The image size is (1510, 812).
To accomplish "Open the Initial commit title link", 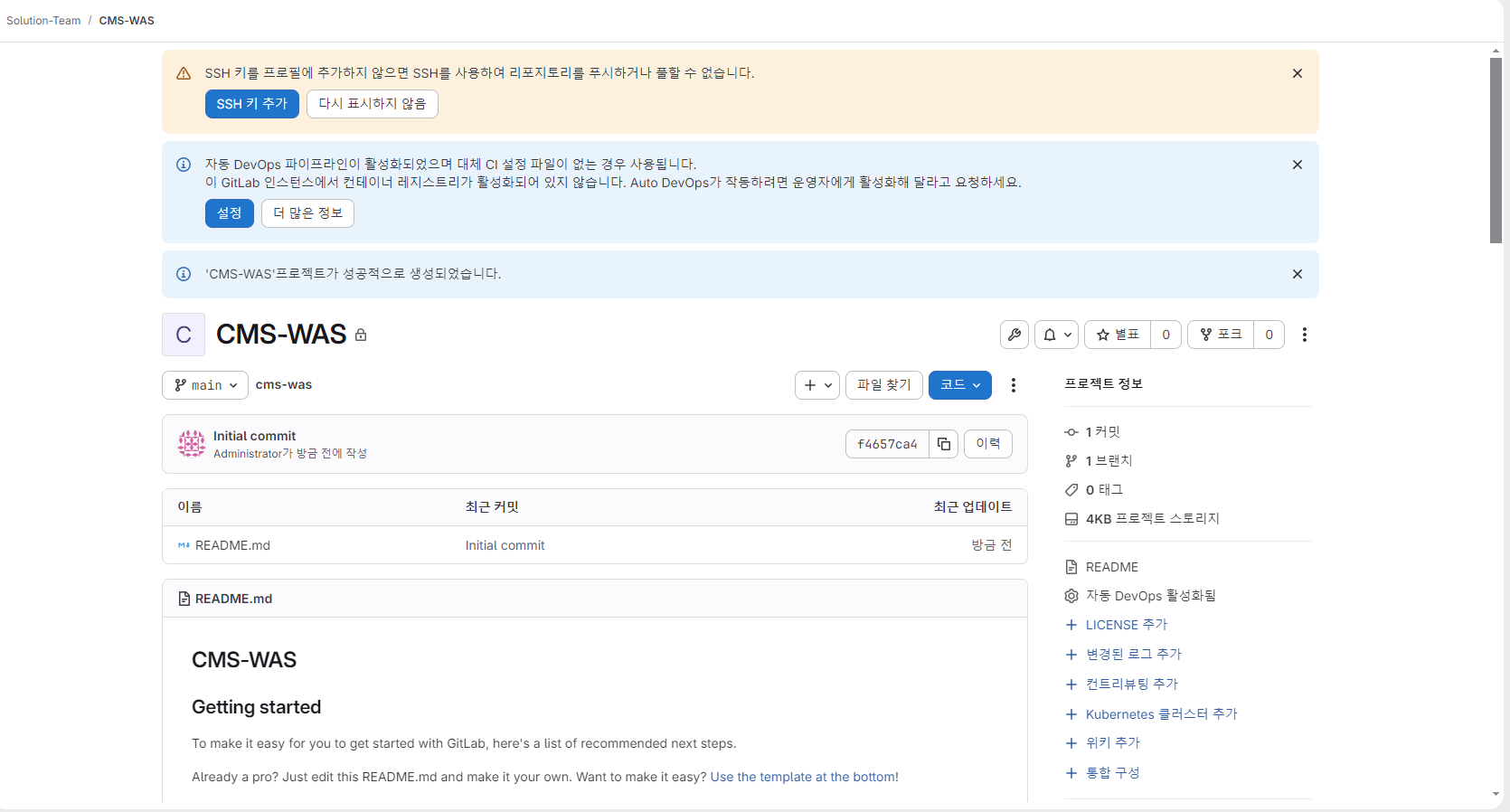I will pyautogui.click(x=255, y=436).
